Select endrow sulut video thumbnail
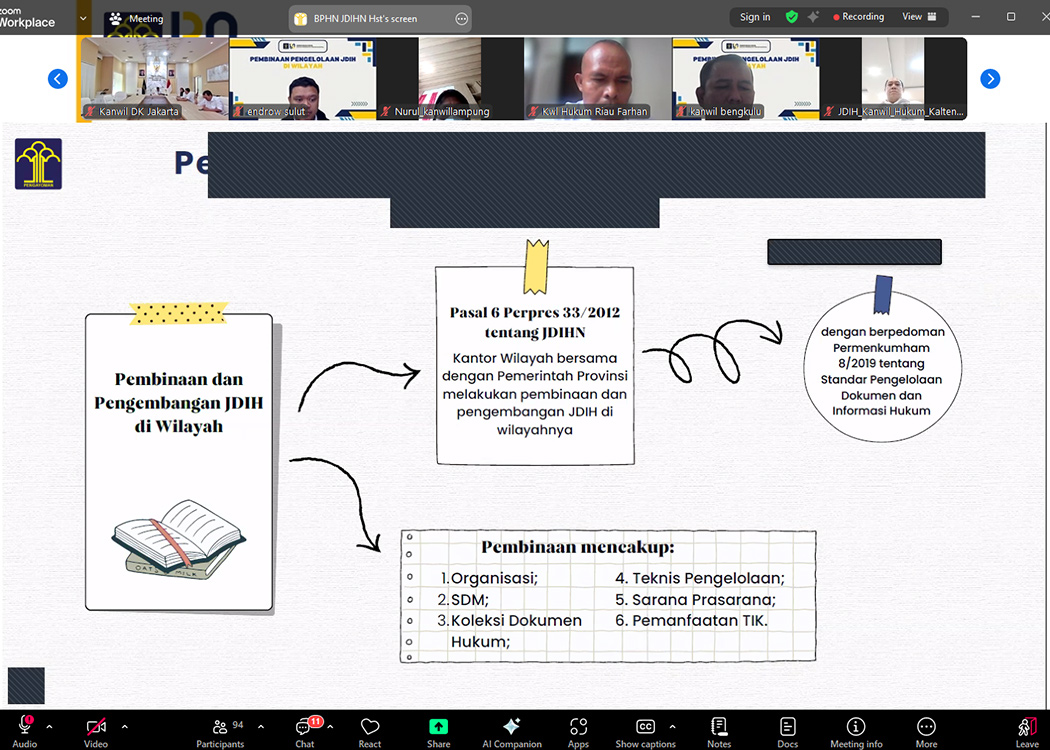This screenshot has height=750, width=1050. click(x=303, y=79)
